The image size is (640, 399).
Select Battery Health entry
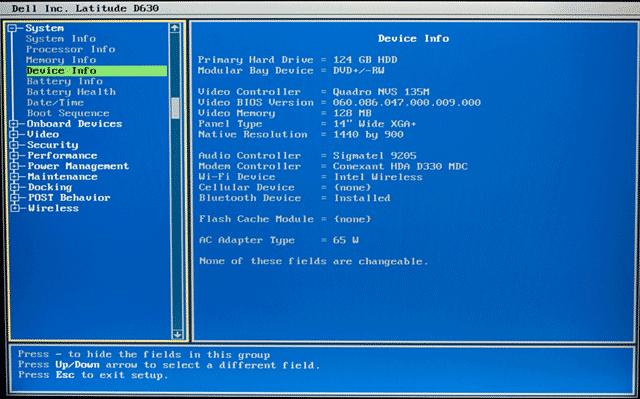(71, 92)
